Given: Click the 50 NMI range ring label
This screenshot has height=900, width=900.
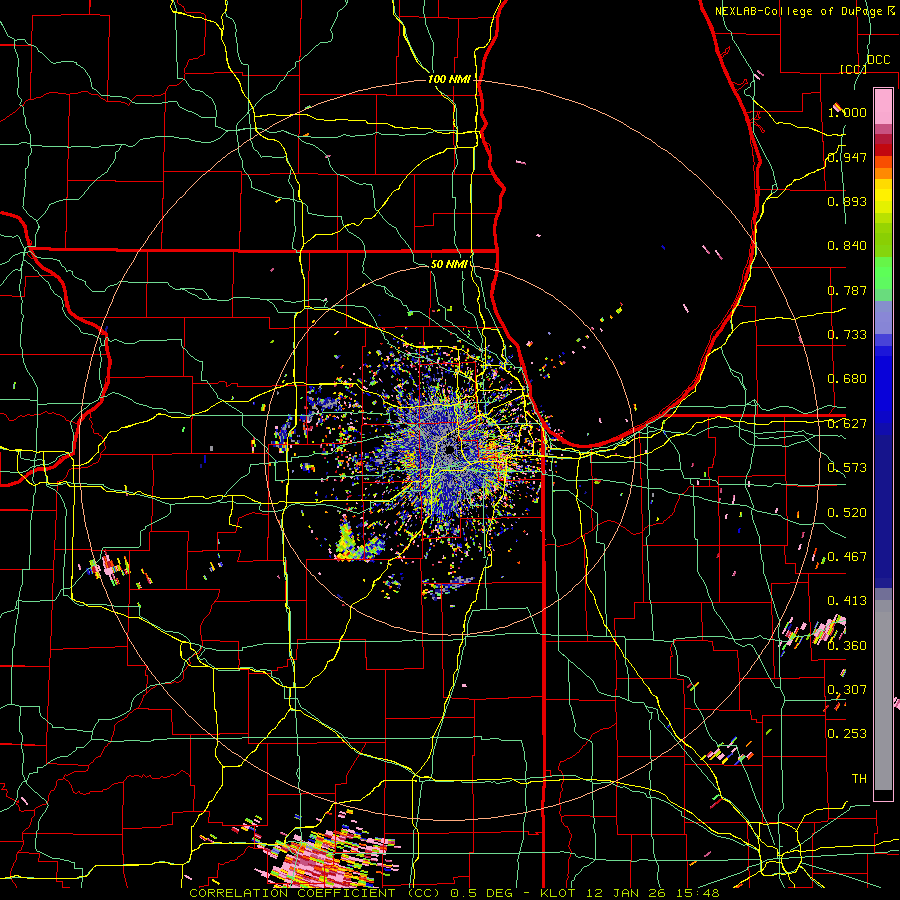Looking at the screenshot, I should click(x=449, y=264).
